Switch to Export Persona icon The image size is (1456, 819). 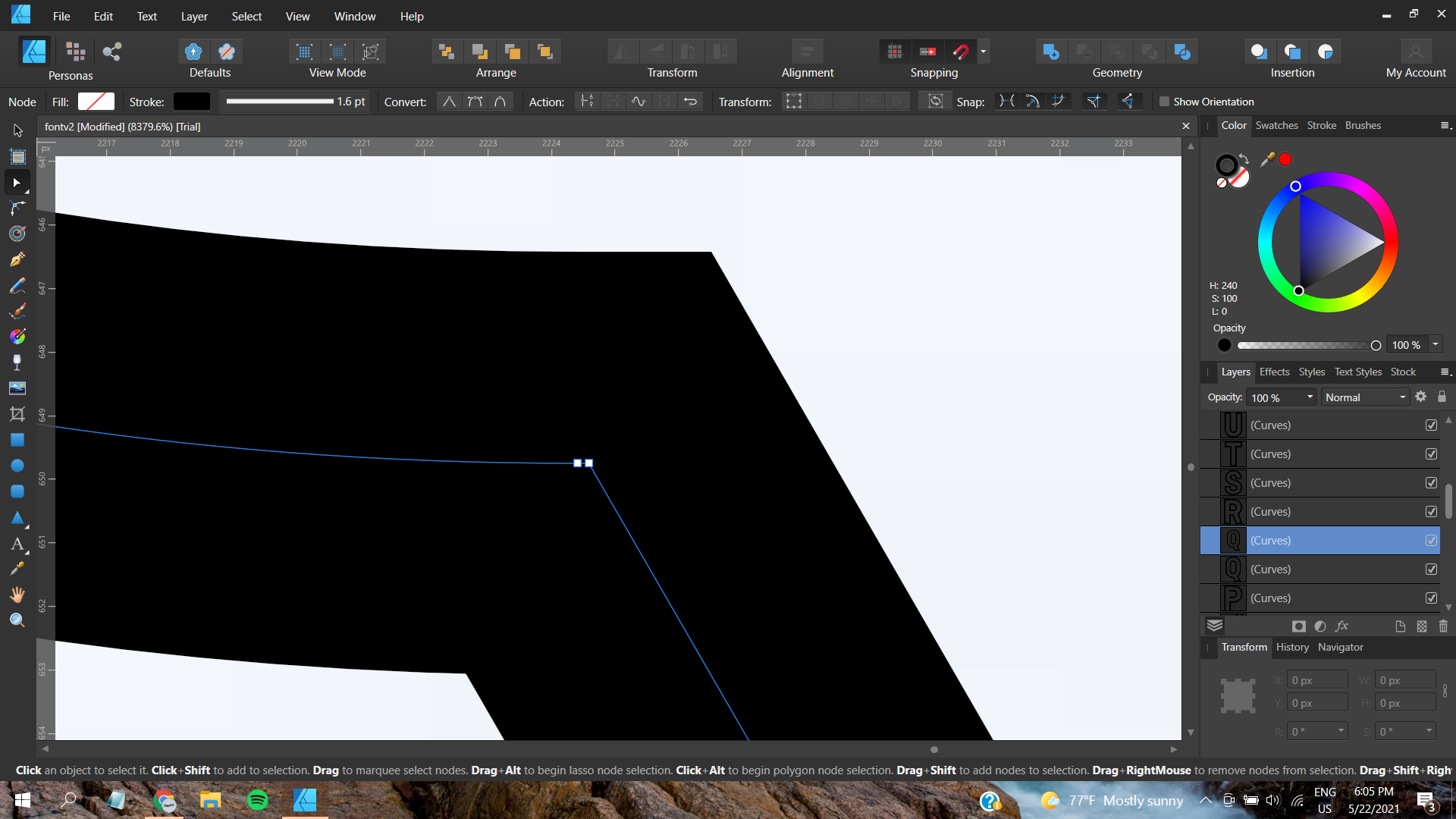(112, 52)
